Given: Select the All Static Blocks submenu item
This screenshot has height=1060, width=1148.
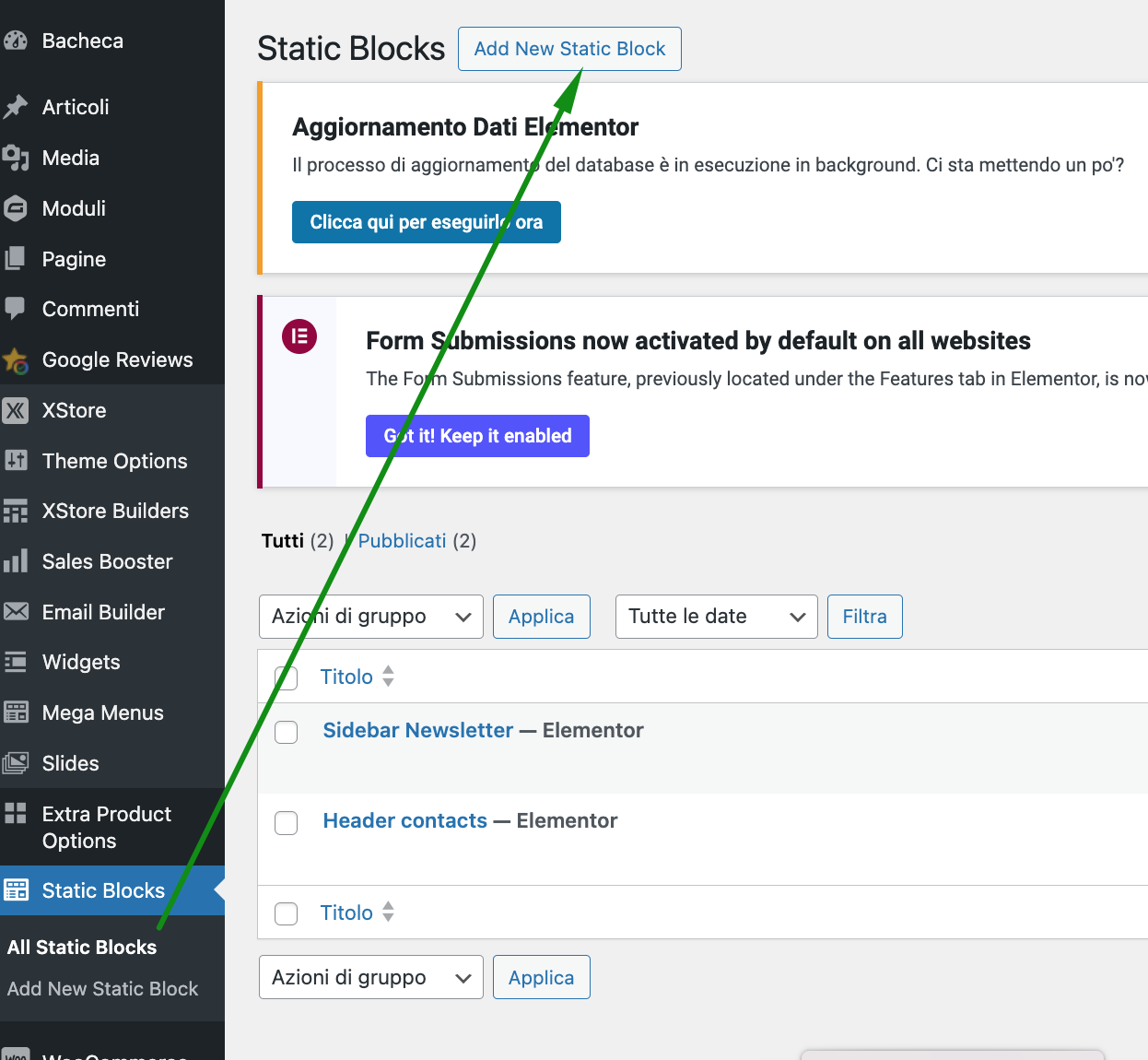Looking at the screenshot, I should [82, 948].
